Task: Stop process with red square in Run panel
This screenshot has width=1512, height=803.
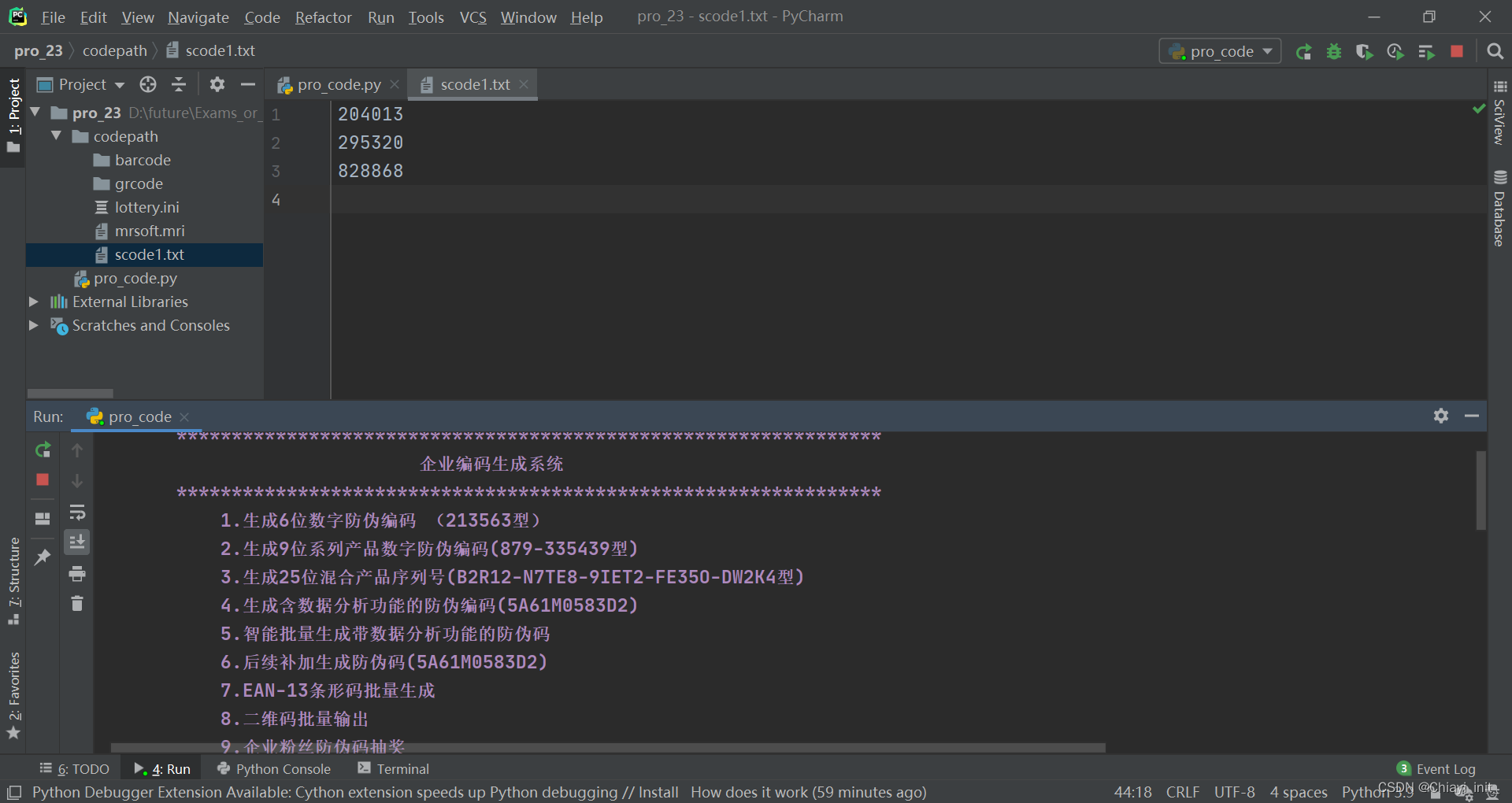Action: pyautogui.click(x=43, y=479)
